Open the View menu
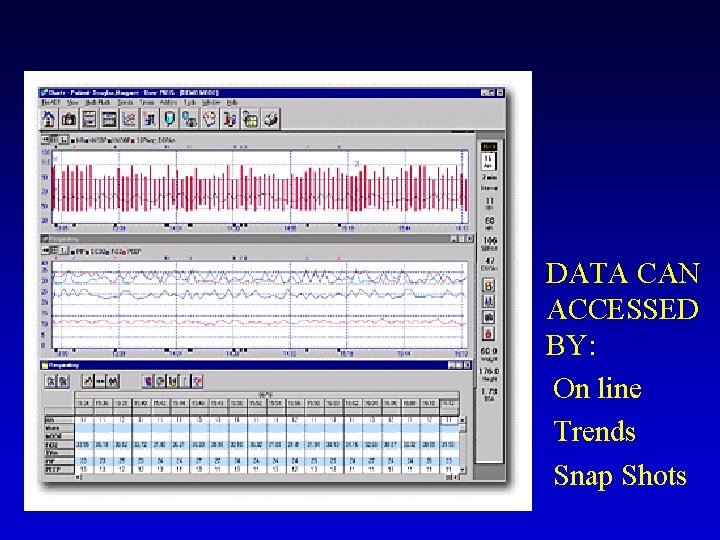Screen dimensions: 720x540 click(x=73, y=102)
